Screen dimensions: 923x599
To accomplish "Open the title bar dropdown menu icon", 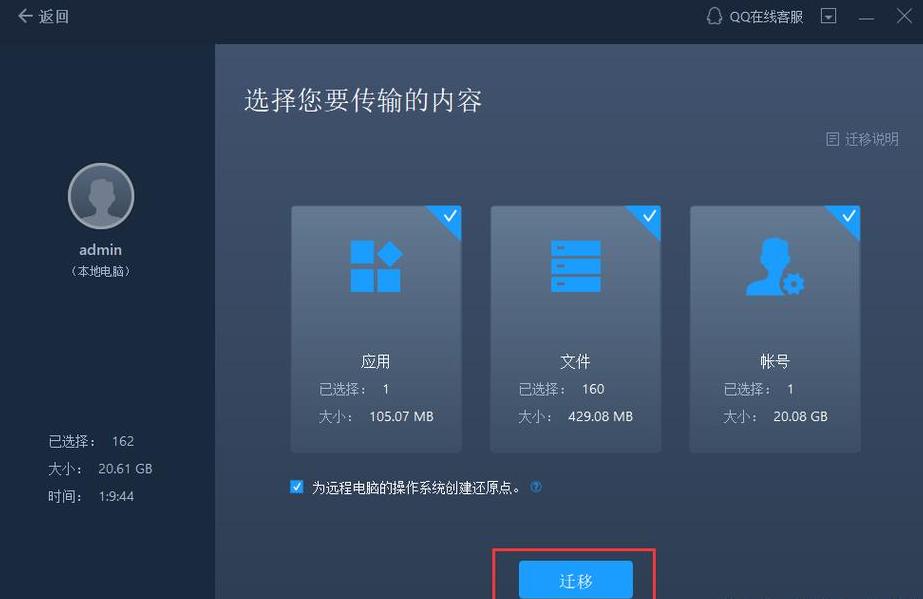I will [x=828, y=16].
